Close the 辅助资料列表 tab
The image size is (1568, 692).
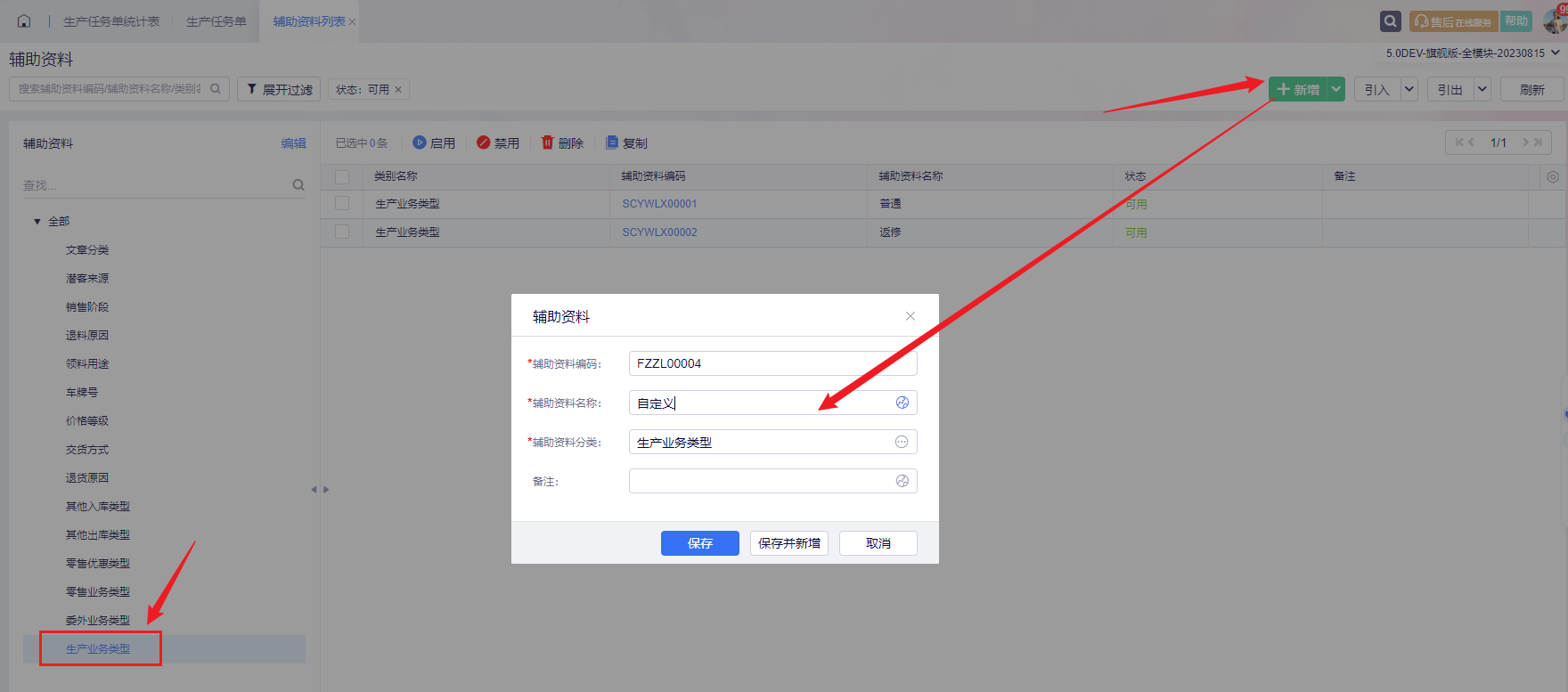pos(352,22)
